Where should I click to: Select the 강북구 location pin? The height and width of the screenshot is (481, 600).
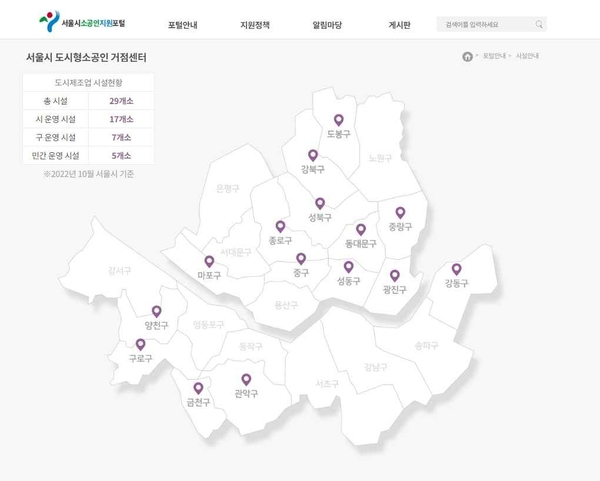click(313, 156)
